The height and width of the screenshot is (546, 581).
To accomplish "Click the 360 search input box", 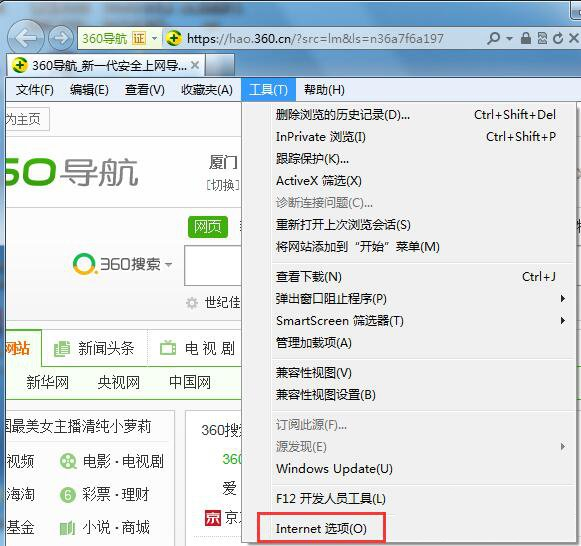I will (213, 265).
